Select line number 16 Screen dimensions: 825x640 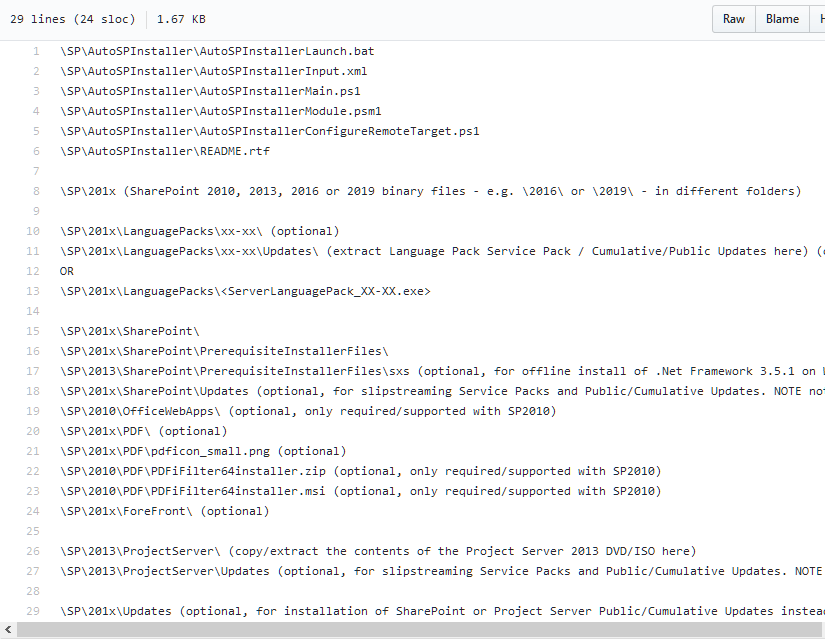coord(33,351)
